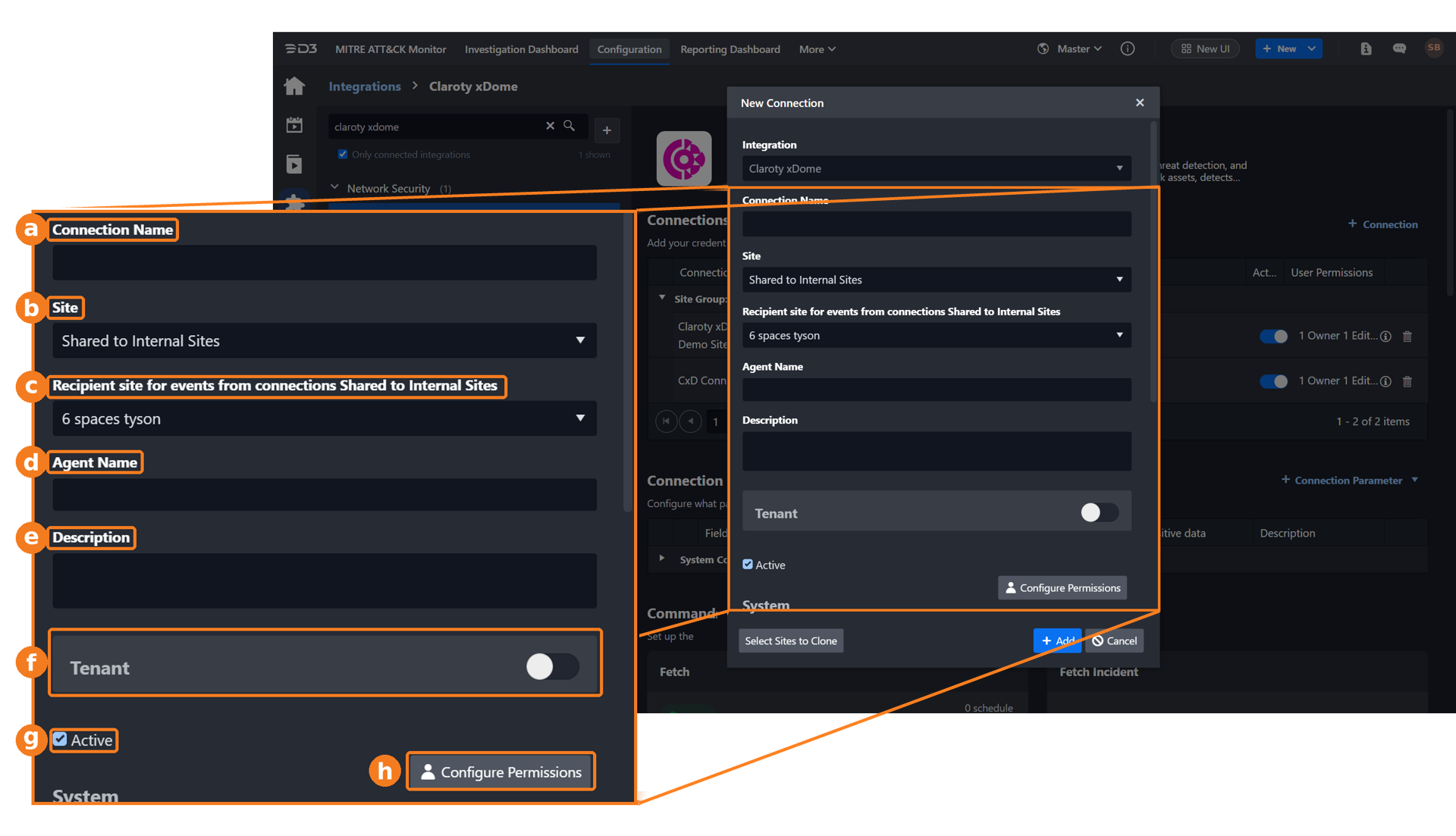Open Site dropdown in New Connection dialog

[937, 280]
